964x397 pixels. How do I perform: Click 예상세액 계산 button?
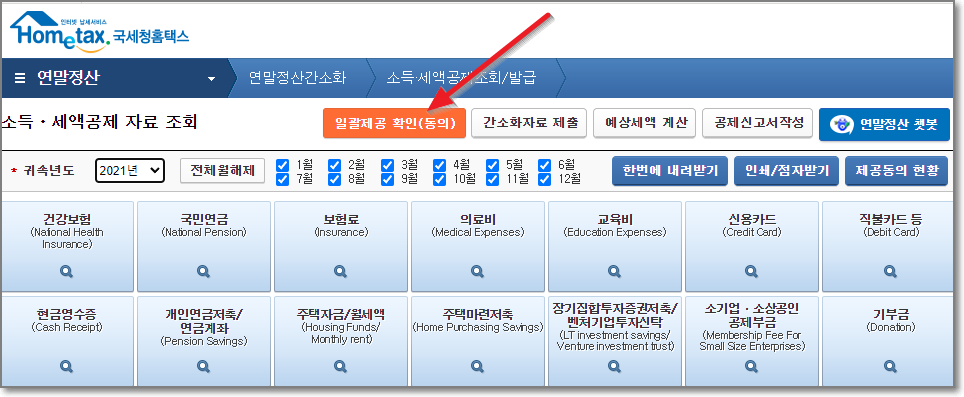pos(644,123)
